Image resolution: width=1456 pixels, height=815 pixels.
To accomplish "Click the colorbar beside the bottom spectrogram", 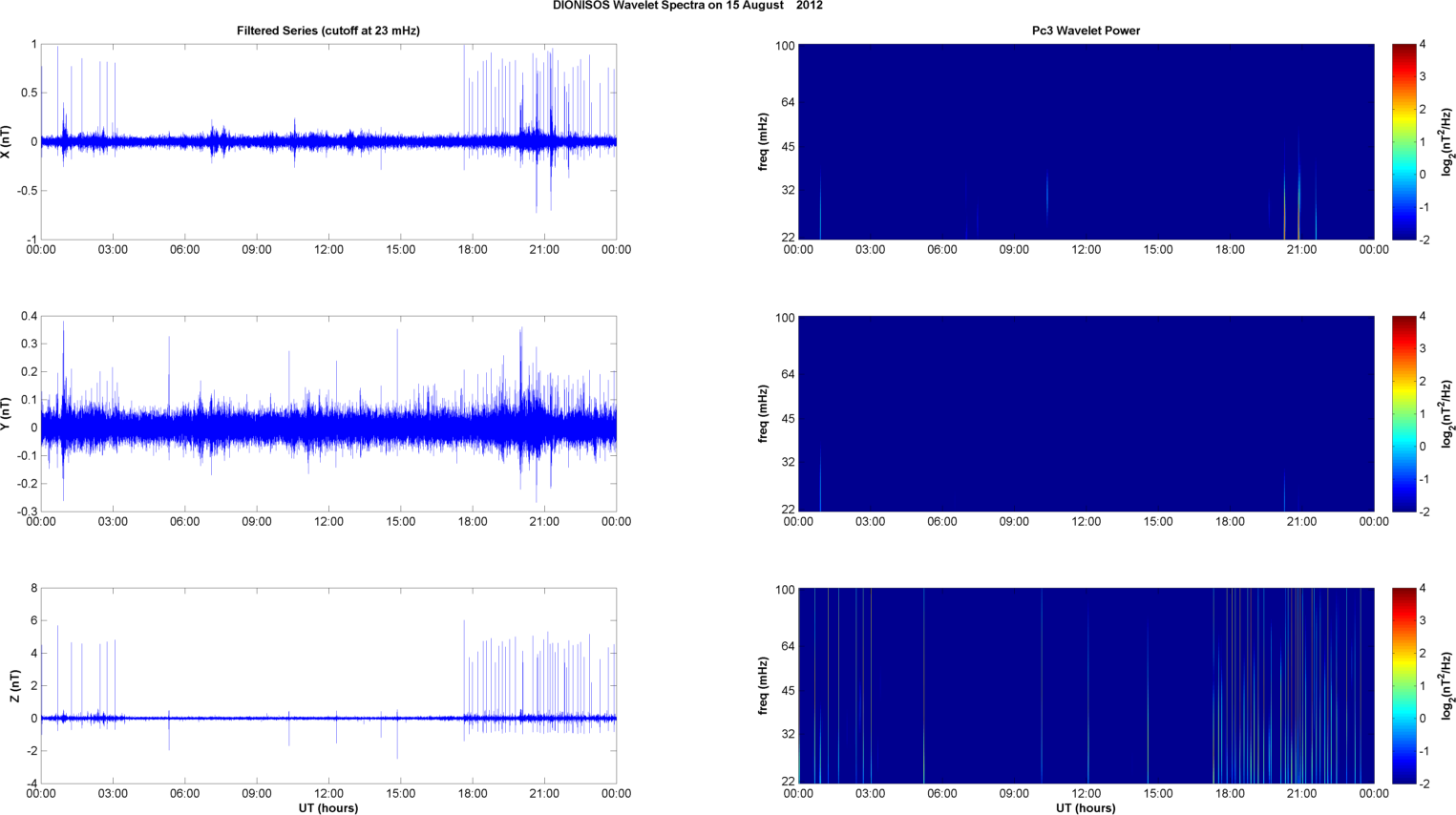I will click(x=1403, y=685).
